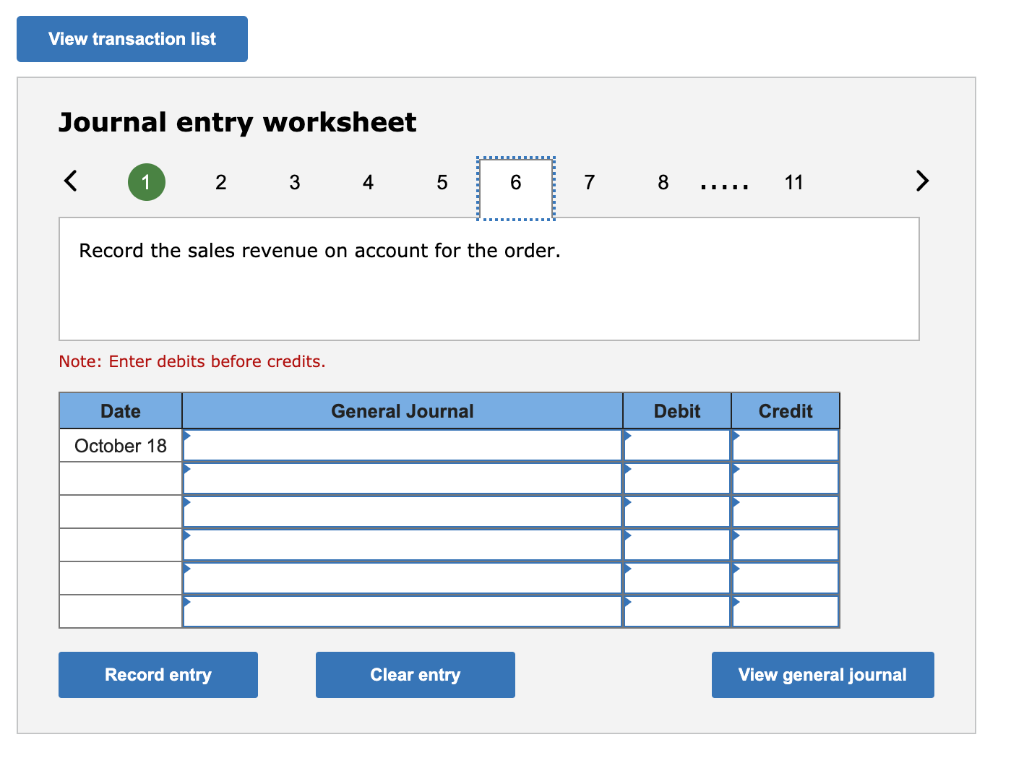
Task: Open View general journal
Action: click(823, 675)
